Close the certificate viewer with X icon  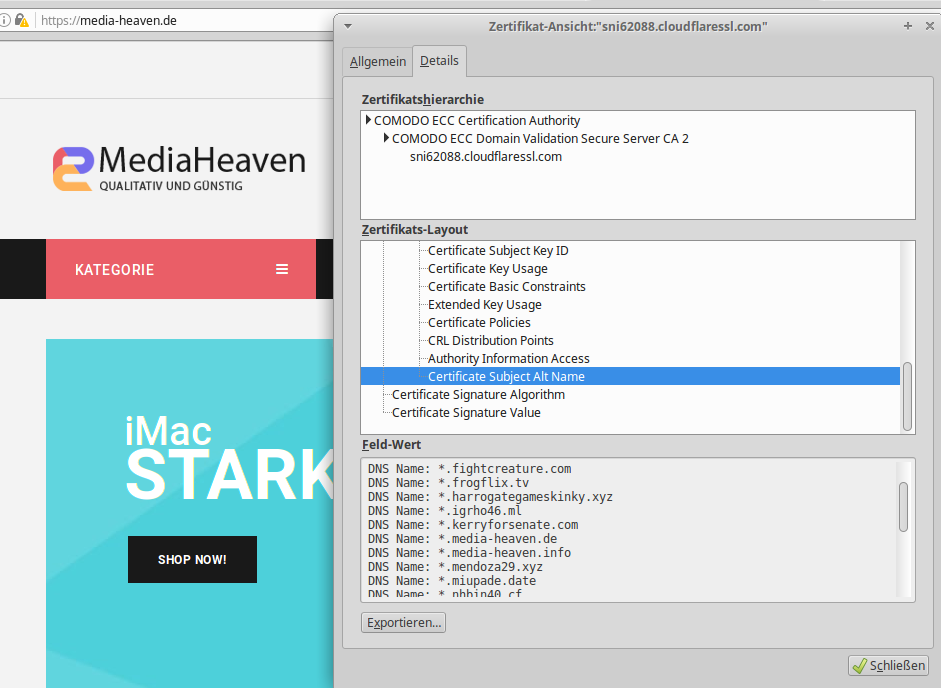click(x=930, y=26)
